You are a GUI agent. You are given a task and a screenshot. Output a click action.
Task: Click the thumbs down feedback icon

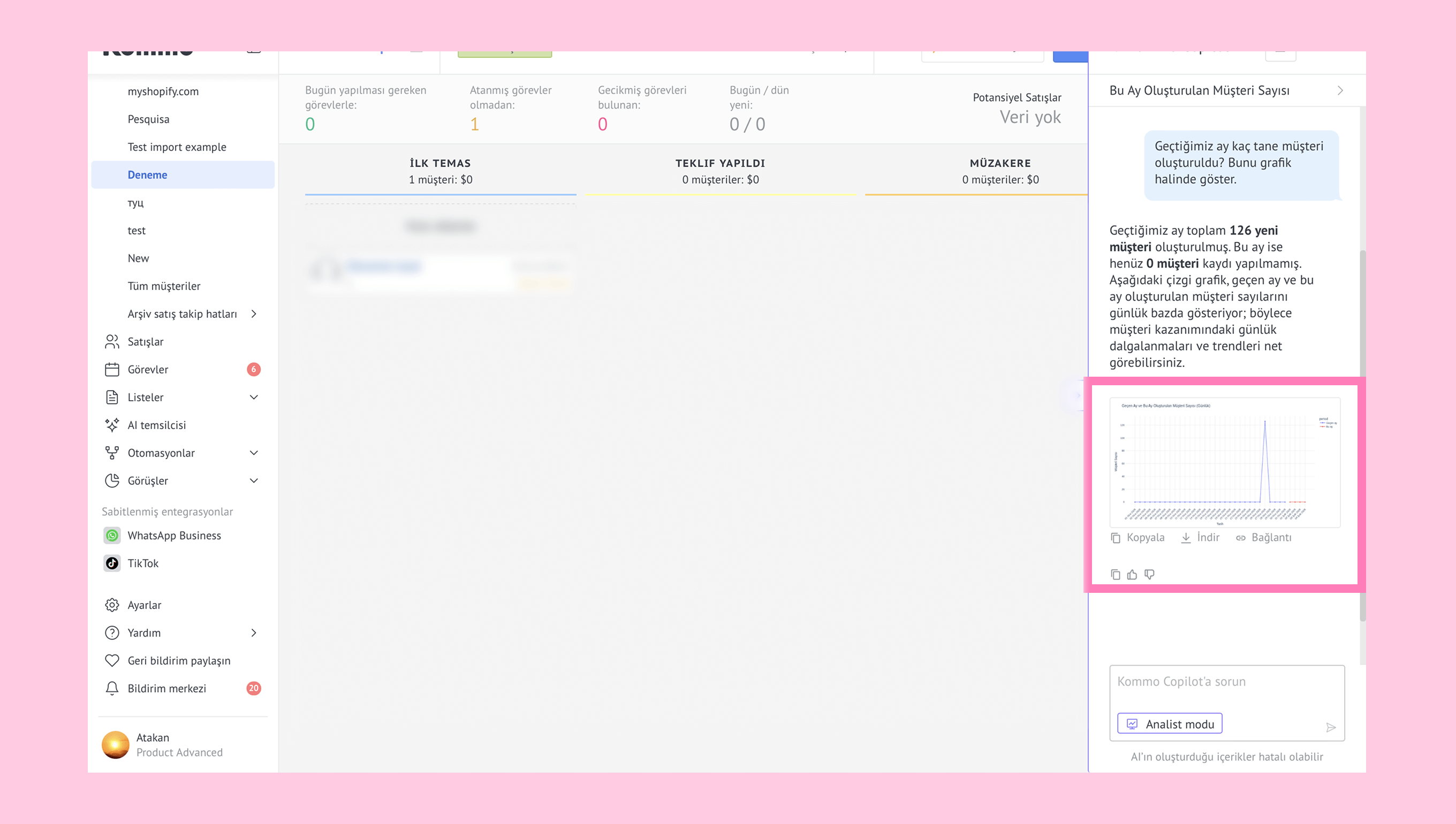[1149, 575]
